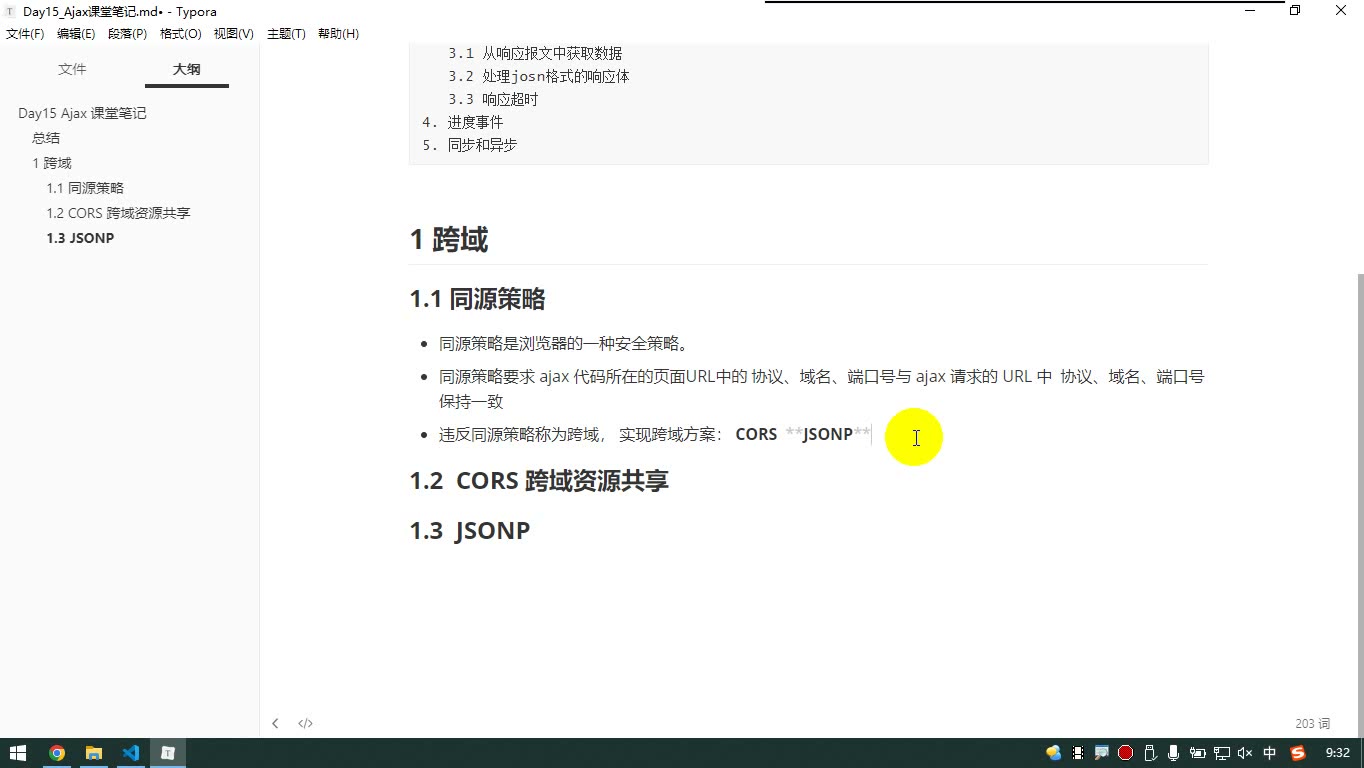Click the chat bubbles tray icon
The image size is (1364, 768).
(1053, 753)
